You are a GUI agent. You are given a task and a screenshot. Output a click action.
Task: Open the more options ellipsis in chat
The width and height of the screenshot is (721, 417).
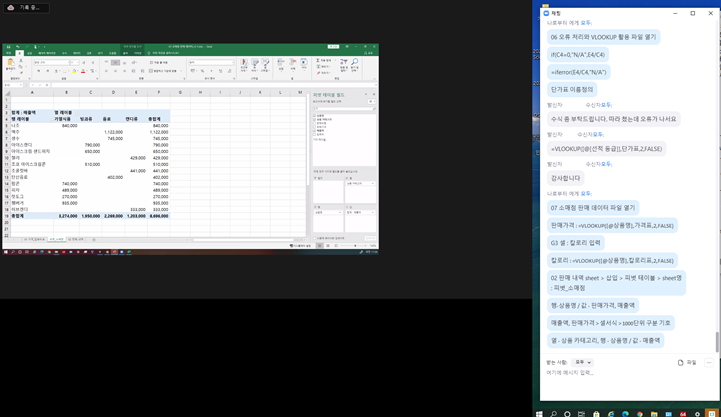pyautogui.click(x=709, y=362)
